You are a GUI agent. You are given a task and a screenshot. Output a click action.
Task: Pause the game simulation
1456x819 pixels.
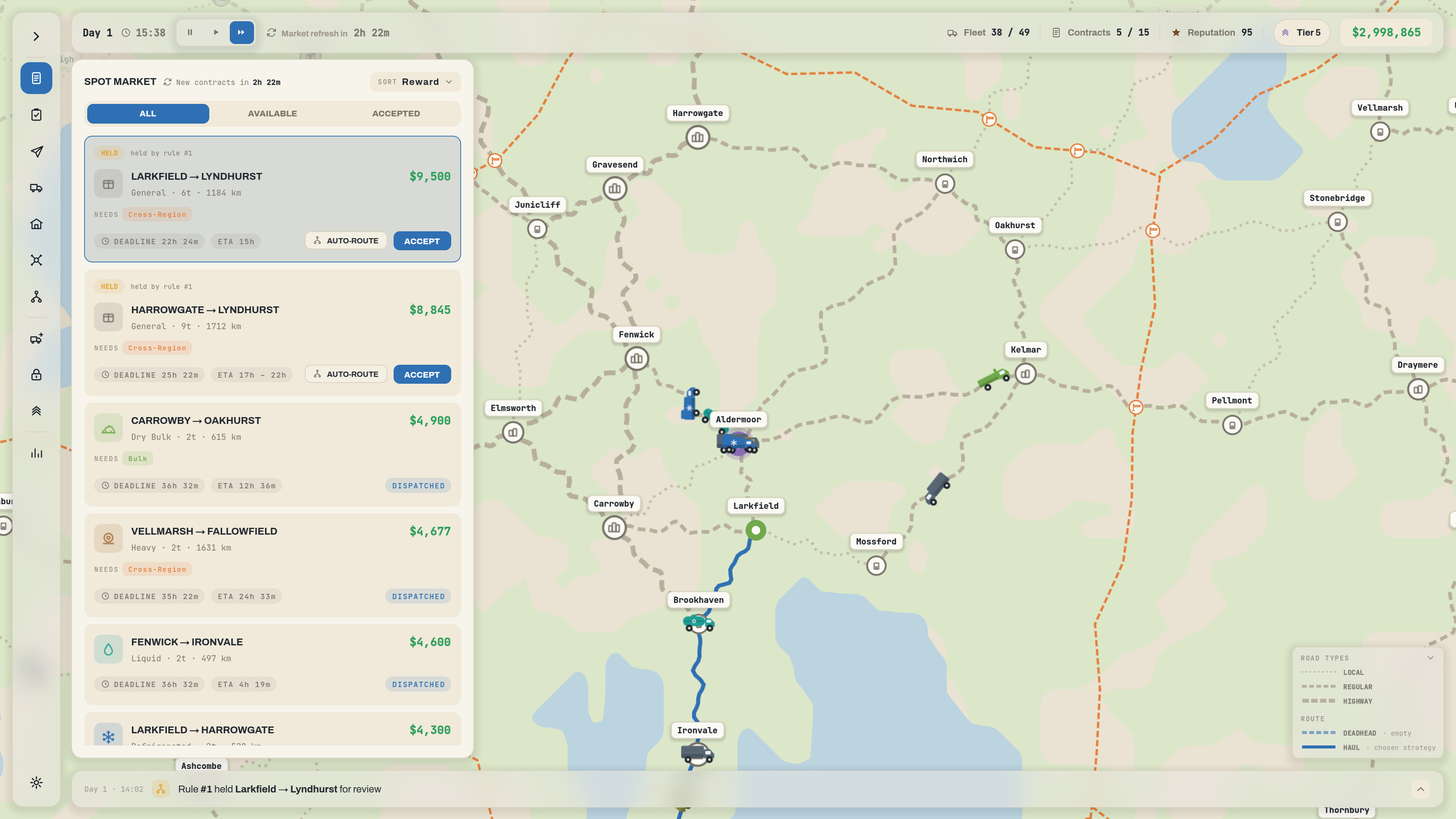[190, 33]
